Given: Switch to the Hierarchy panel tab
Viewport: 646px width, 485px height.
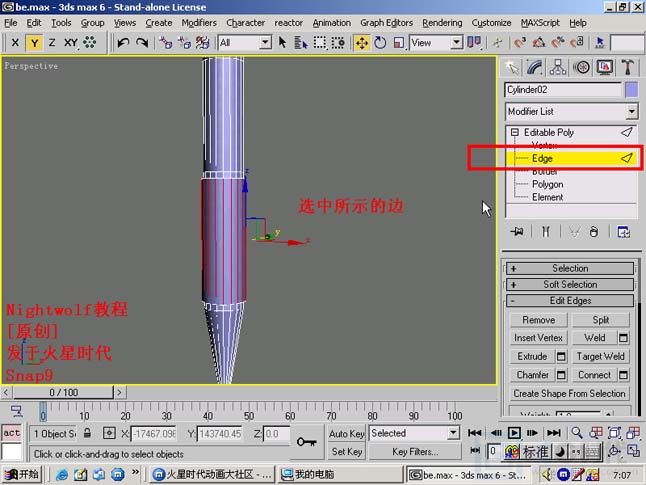Looking at the screenshot, I should coord(557,68).
